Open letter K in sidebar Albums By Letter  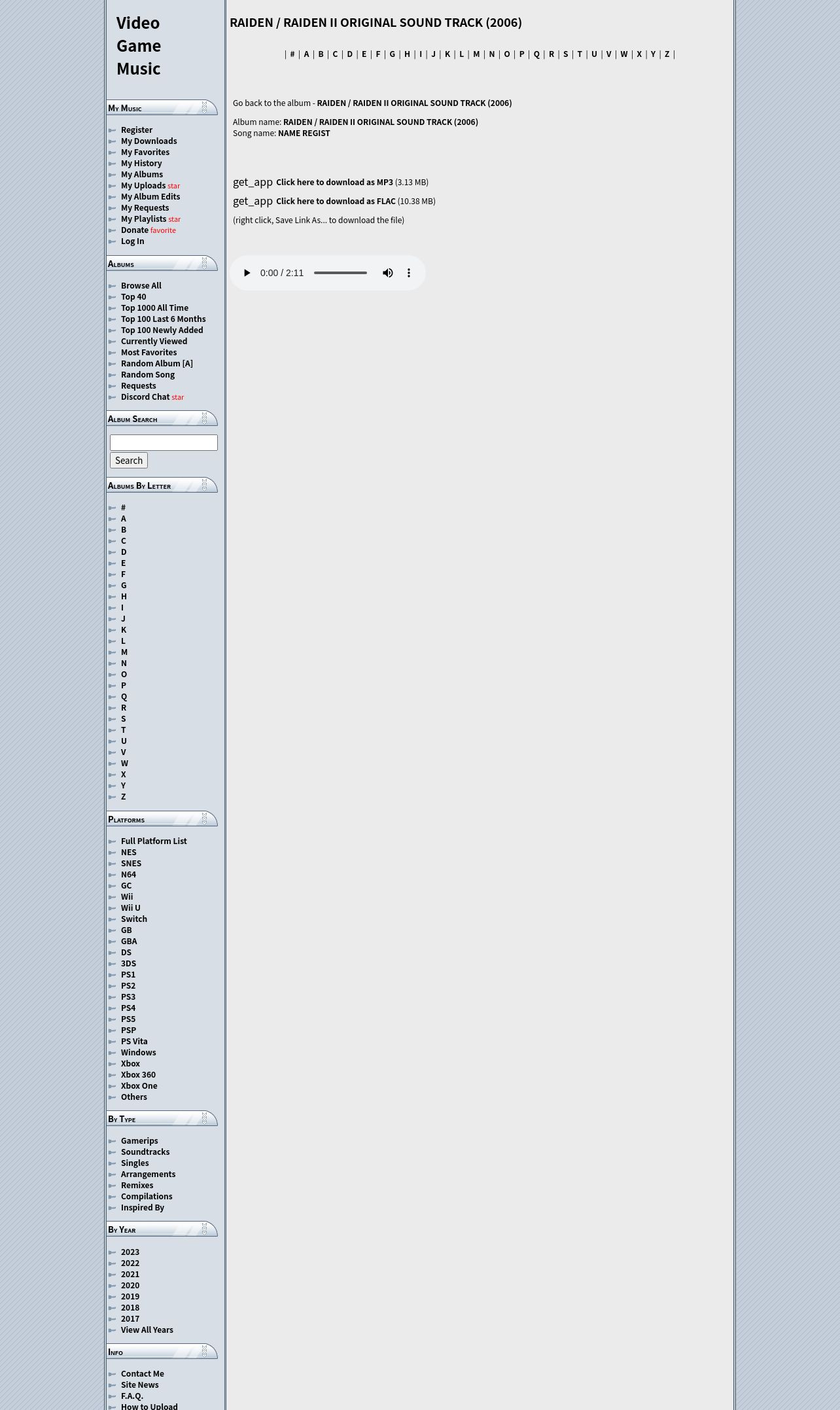[x=124, y=630]
